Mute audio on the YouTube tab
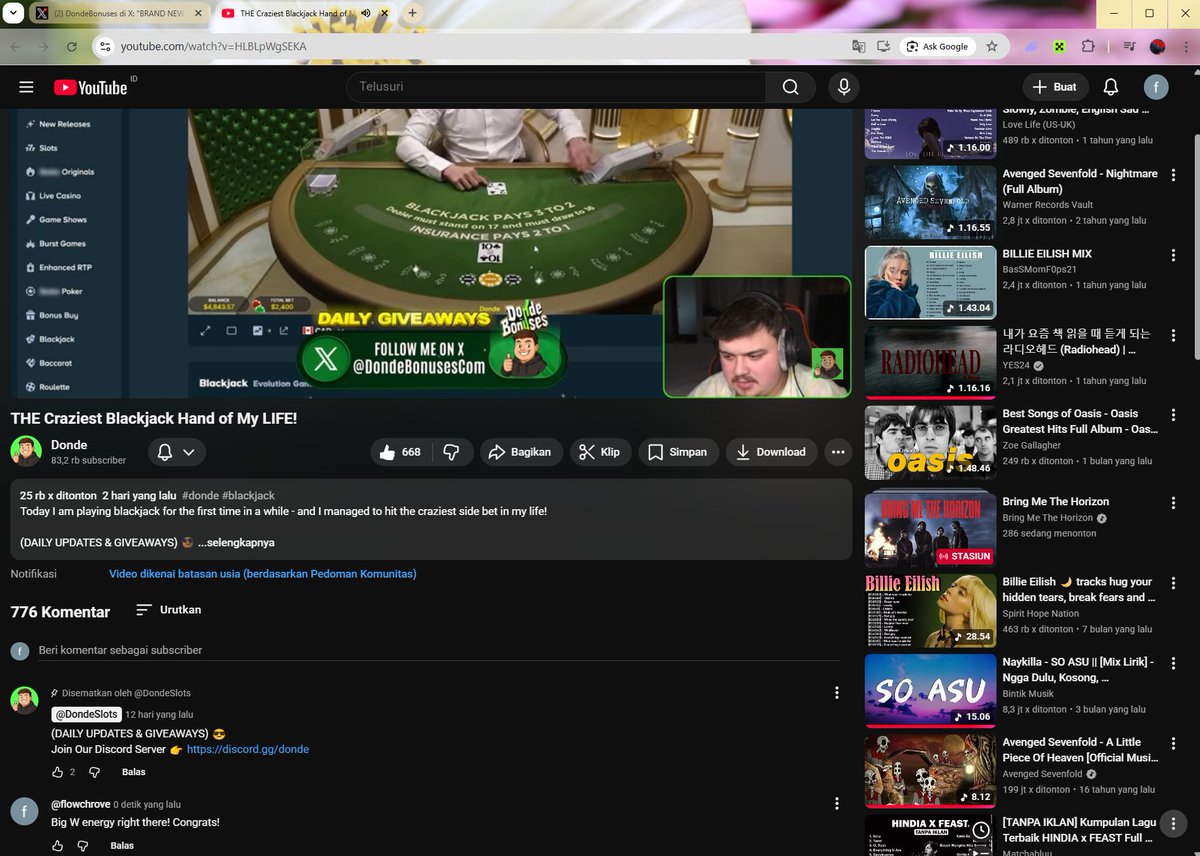Viewport: 1200px width, 856px height. 366,14
